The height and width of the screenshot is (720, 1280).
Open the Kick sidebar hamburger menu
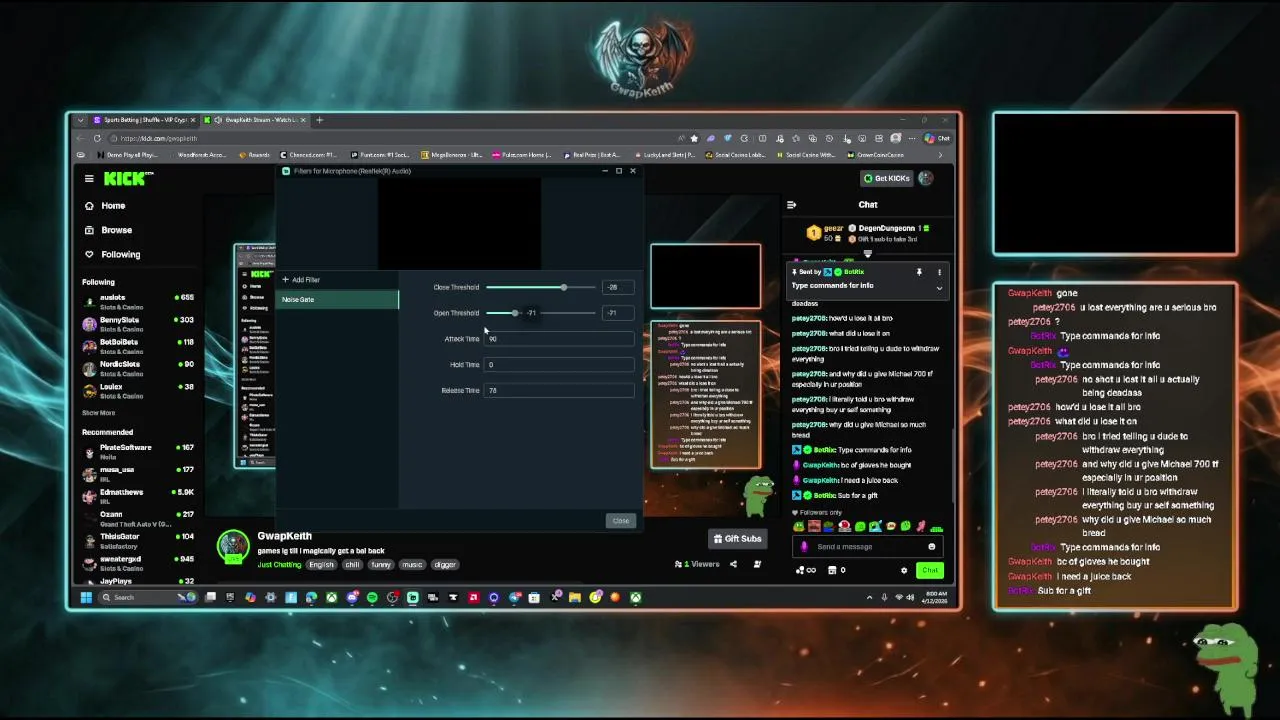tap(89, 179)
